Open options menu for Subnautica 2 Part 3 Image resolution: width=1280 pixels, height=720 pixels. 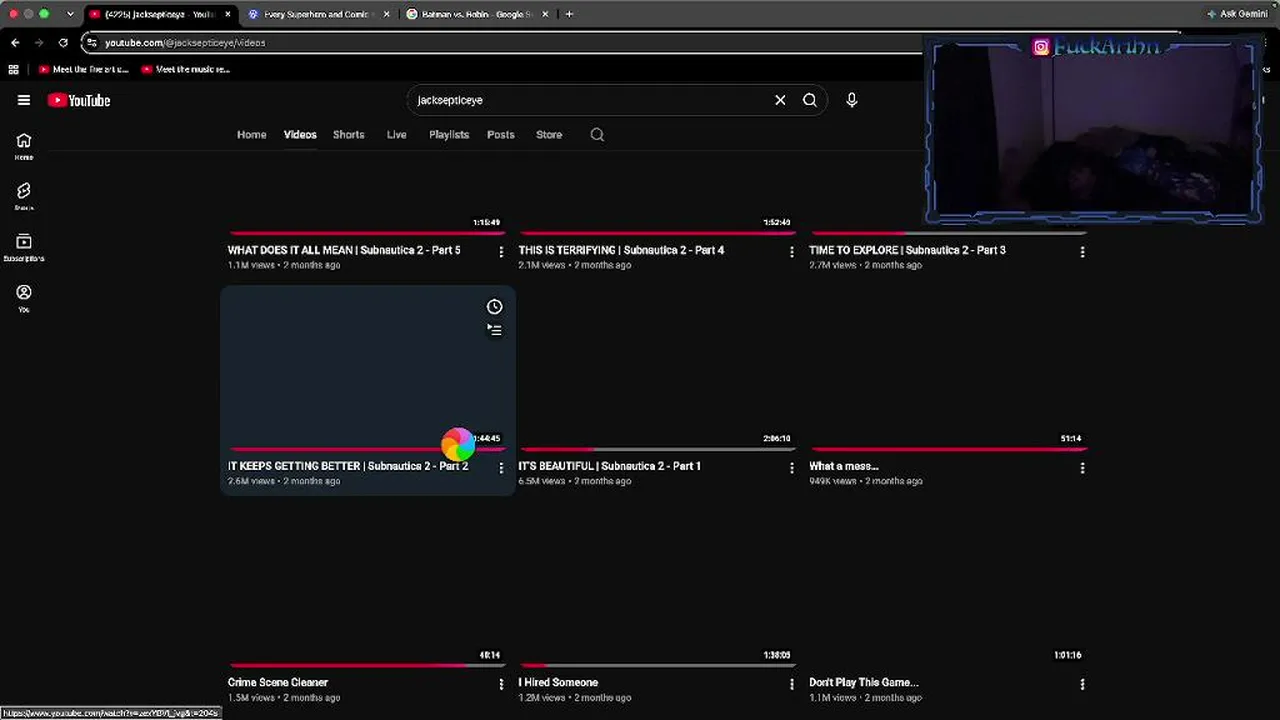(1082, 252)
